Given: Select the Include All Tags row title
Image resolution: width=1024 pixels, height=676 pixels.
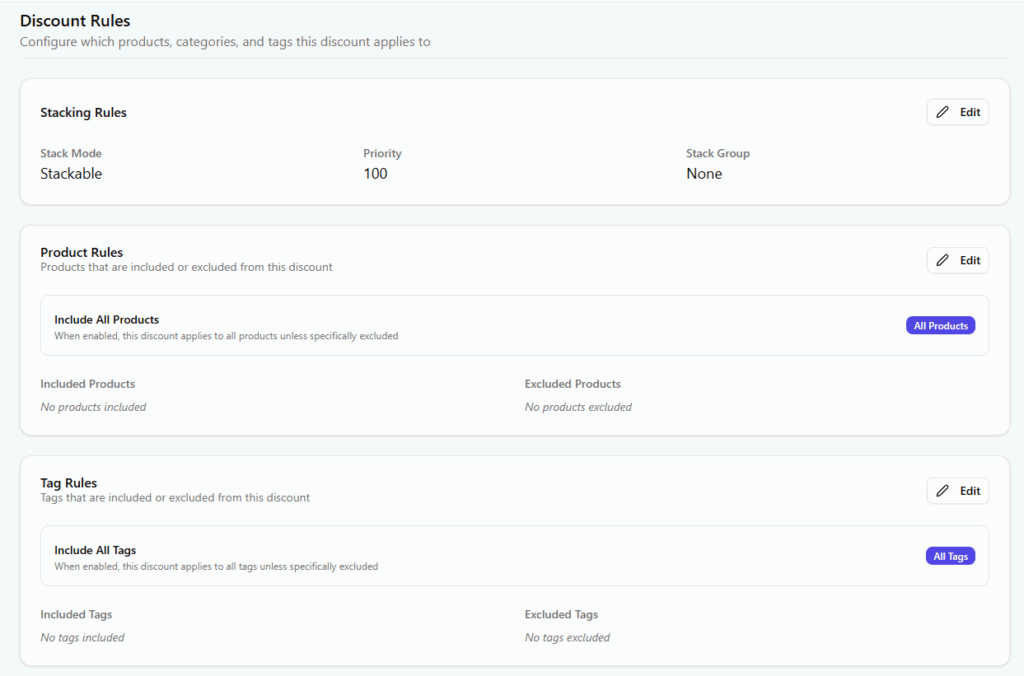Looking at the screenshot, I should pos(95,550).
